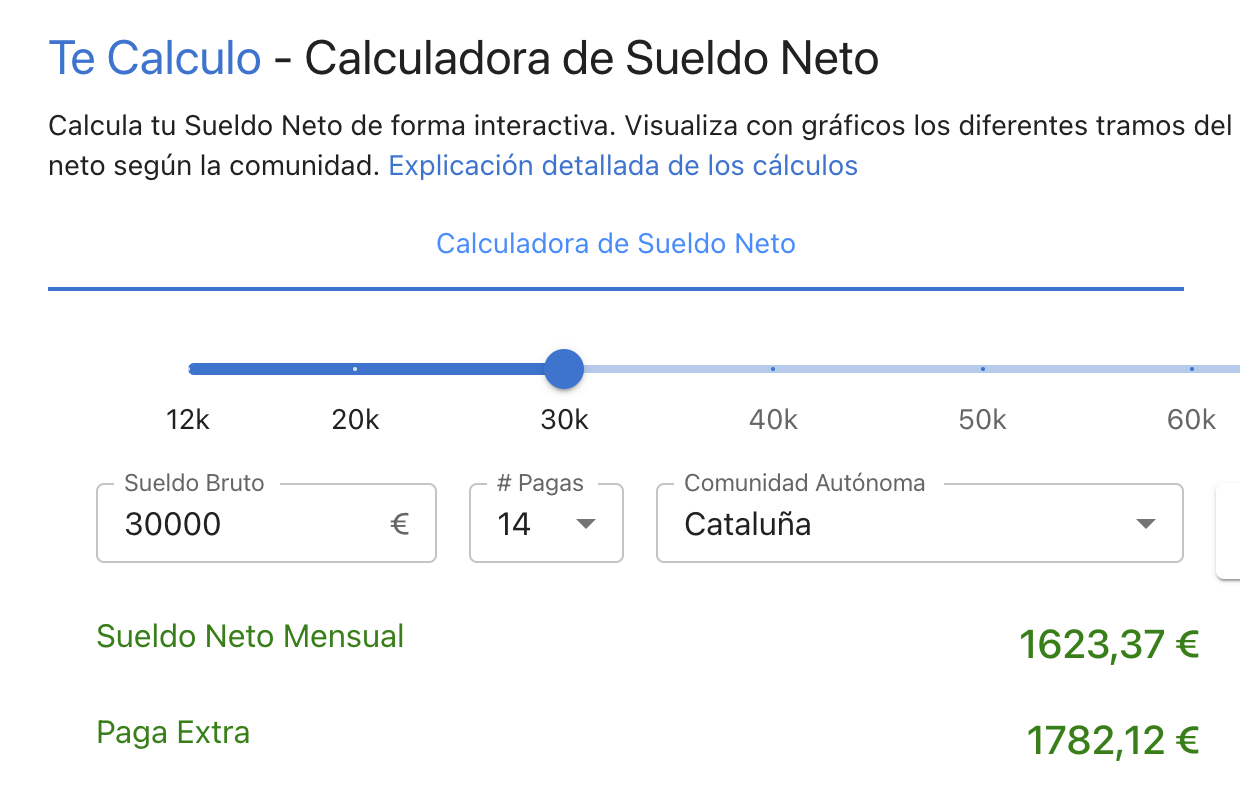The height and width of the screenshot is (788, 1240).
Task: Click the 60k slider label
Action: coord(1190,420)
